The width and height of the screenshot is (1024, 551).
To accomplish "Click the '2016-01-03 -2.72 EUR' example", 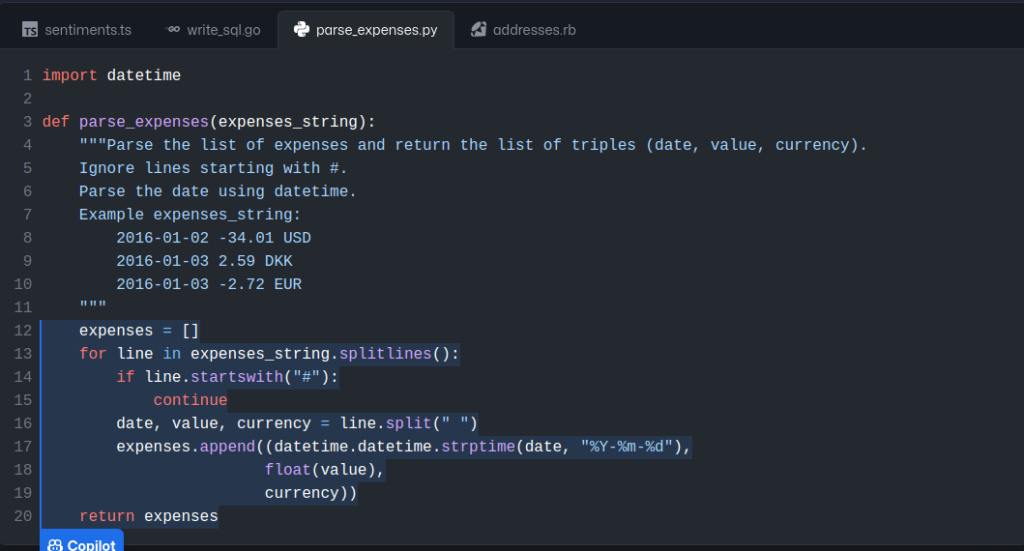I will (209, 285).
